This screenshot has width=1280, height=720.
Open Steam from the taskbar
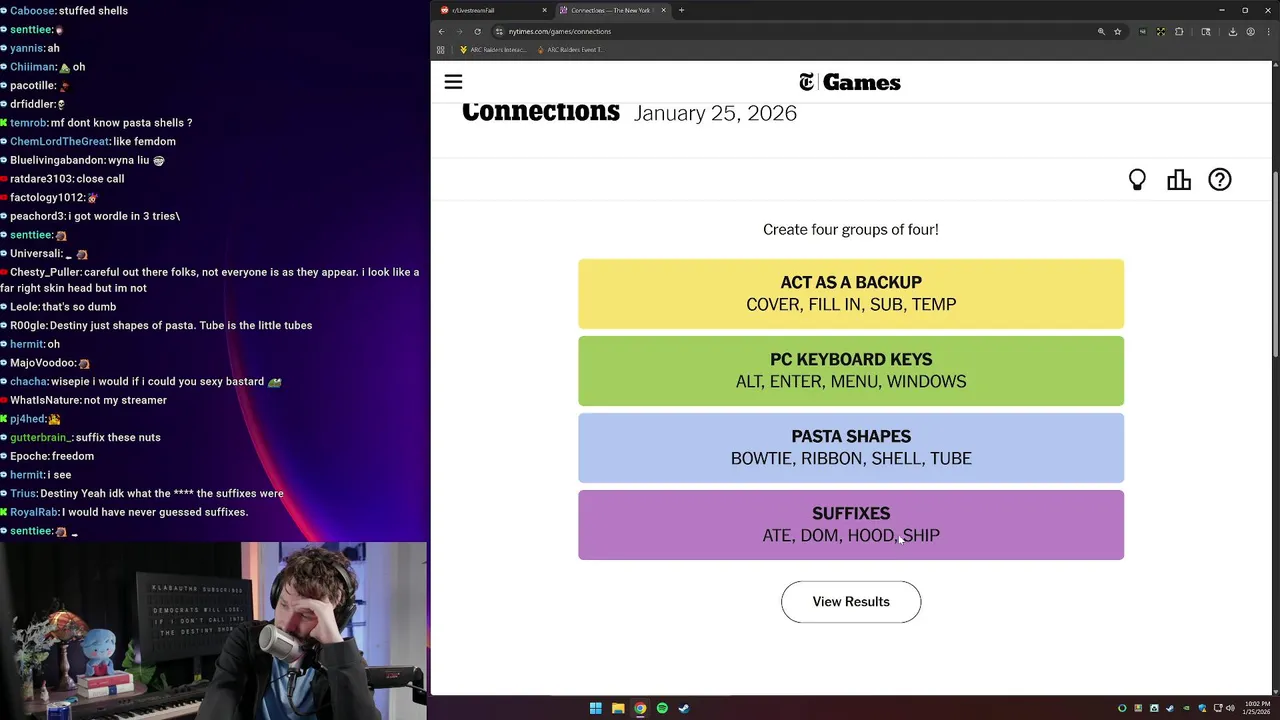click(684, 708)
